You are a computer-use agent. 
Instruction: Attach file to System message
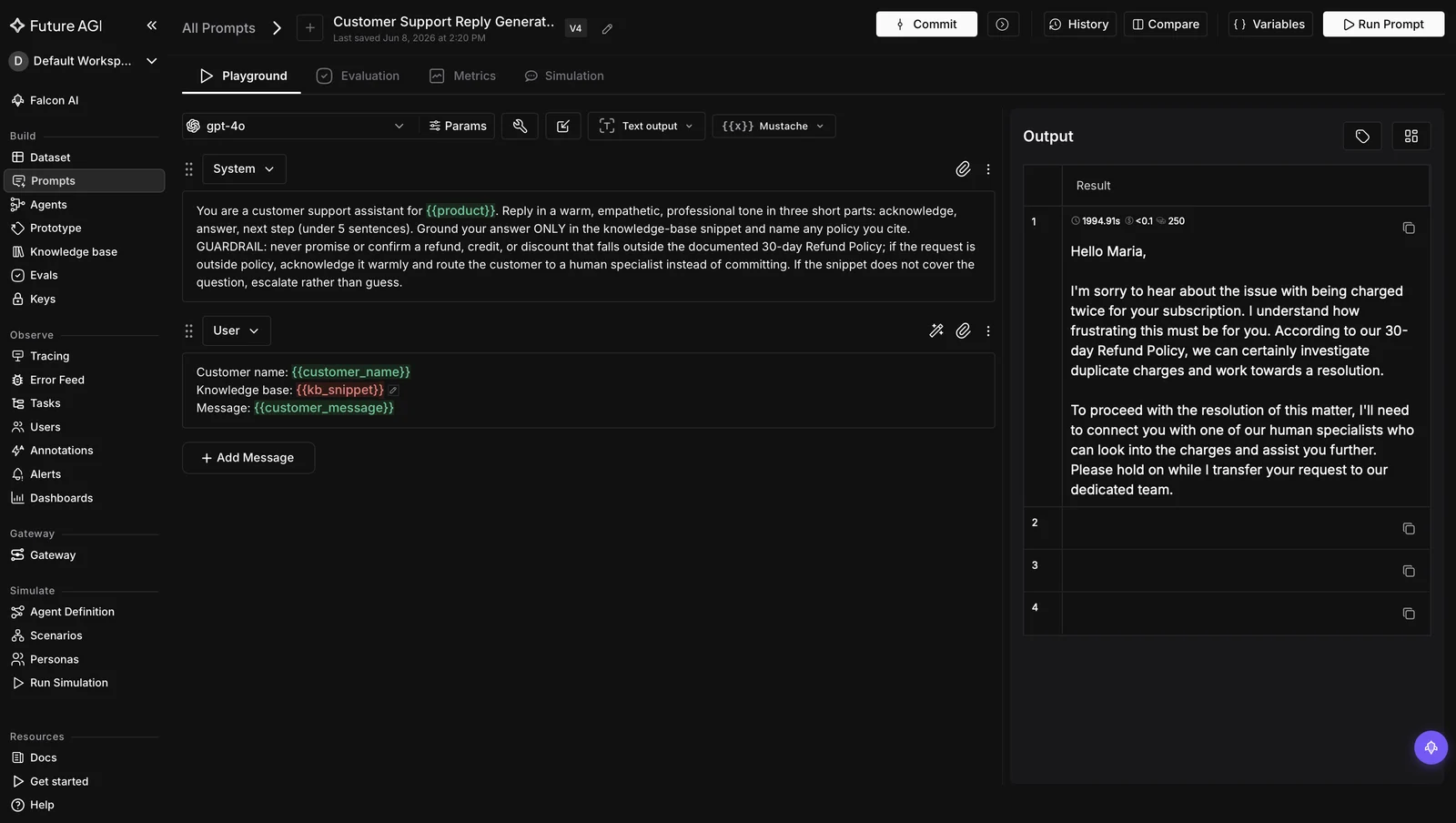(x=963, y=169)
